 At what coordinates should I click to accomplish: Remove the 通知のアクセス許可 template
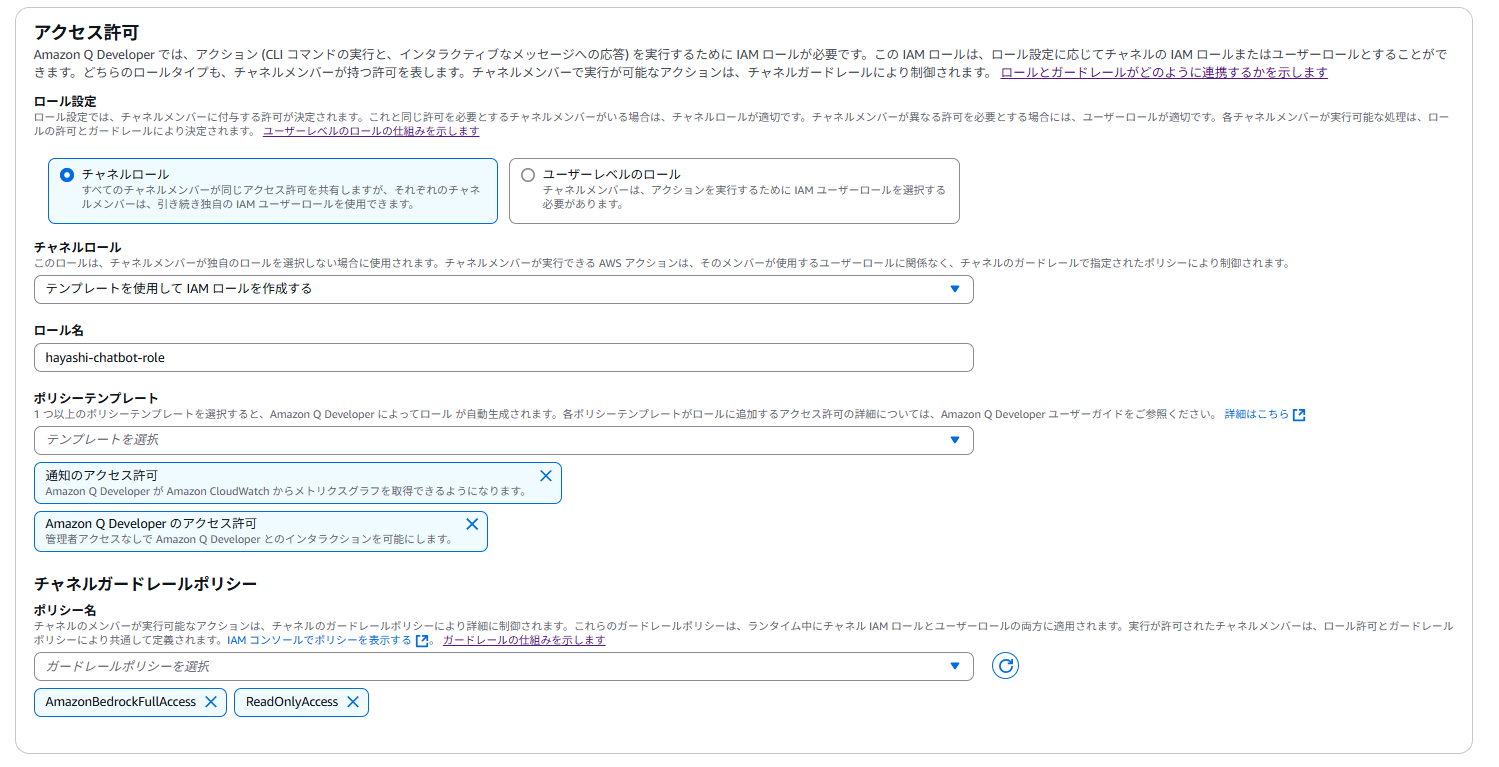pyautogui.click(x=546, y=476)
